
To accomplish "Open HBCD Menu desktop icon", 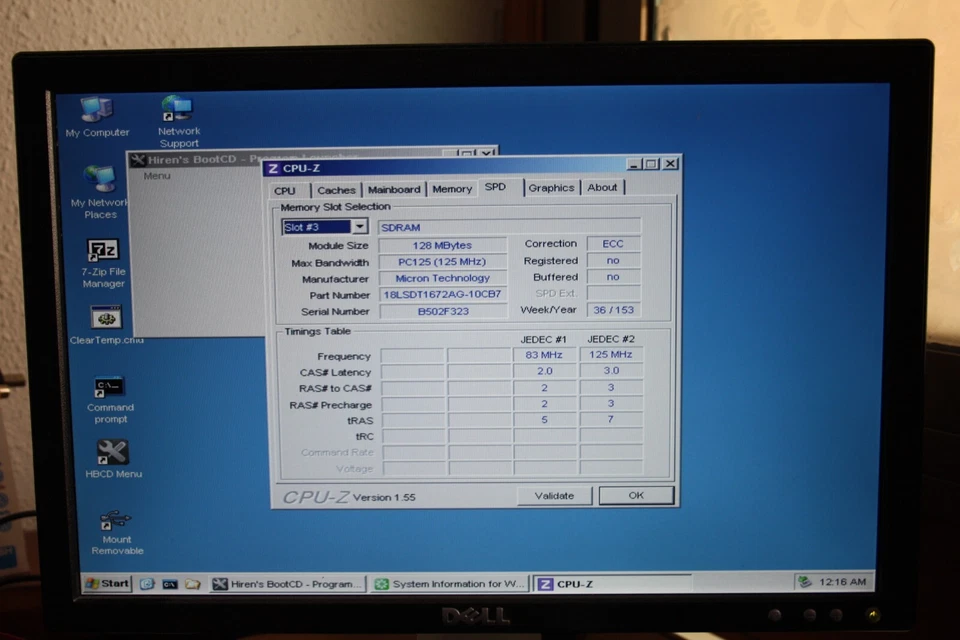I will tap(113, 459).
